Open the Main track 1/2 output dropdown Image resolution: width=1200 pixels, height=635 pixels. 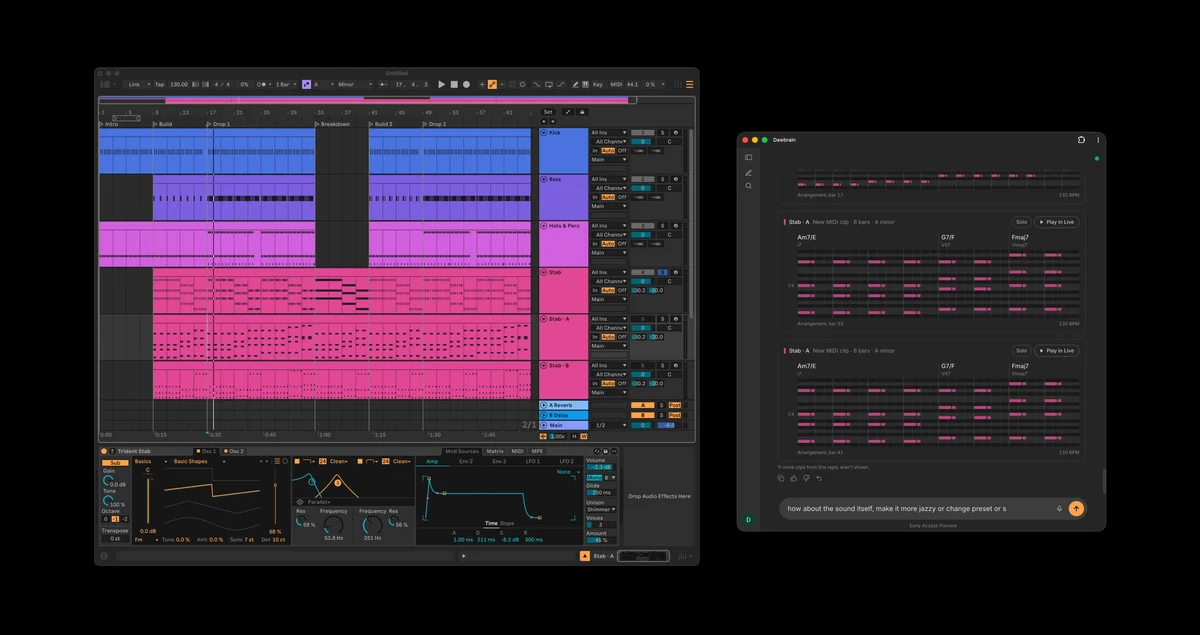[x=608, y=425]
